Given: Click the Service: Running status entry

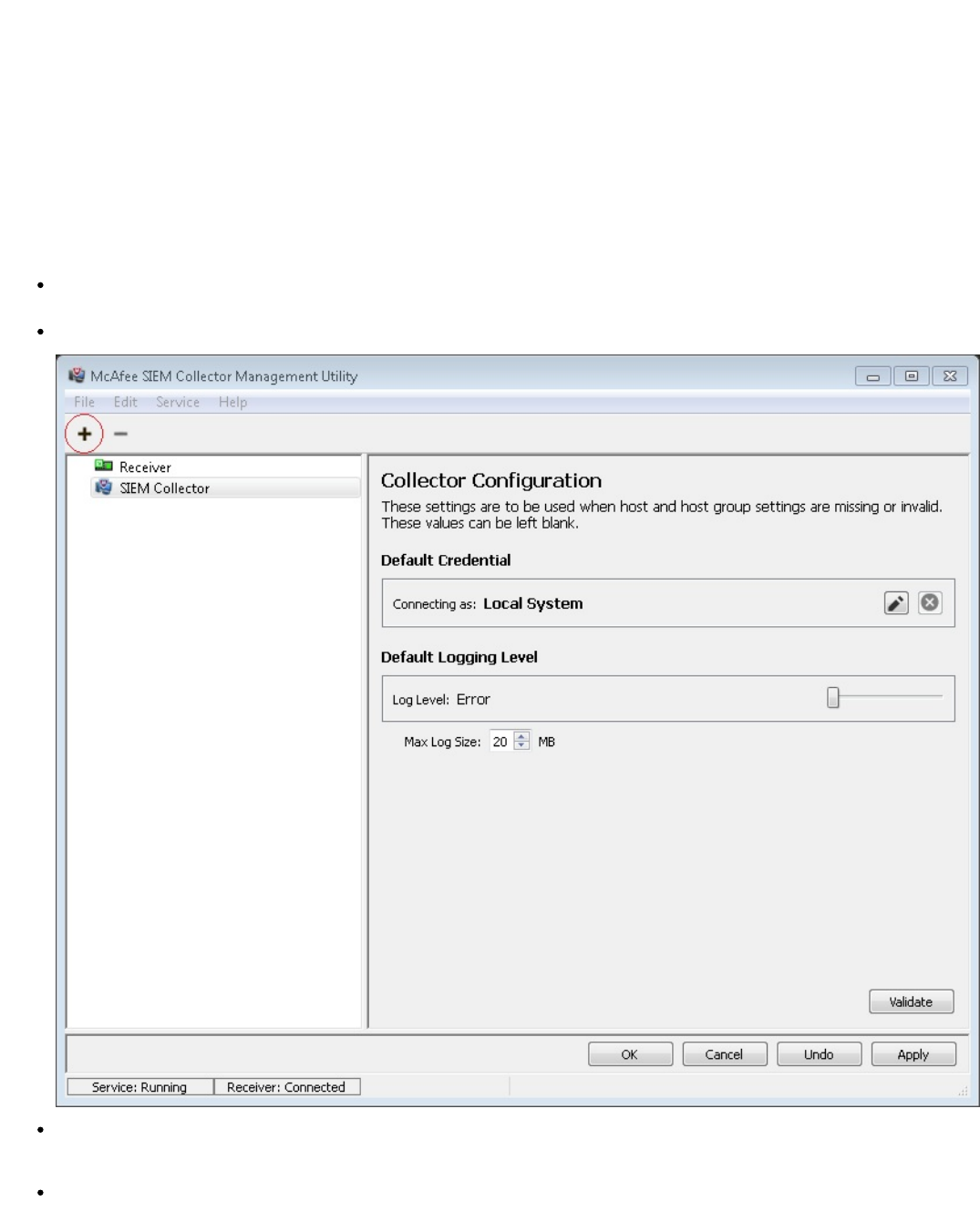Looking at the screenshot, I should [x=139, y=1087].
